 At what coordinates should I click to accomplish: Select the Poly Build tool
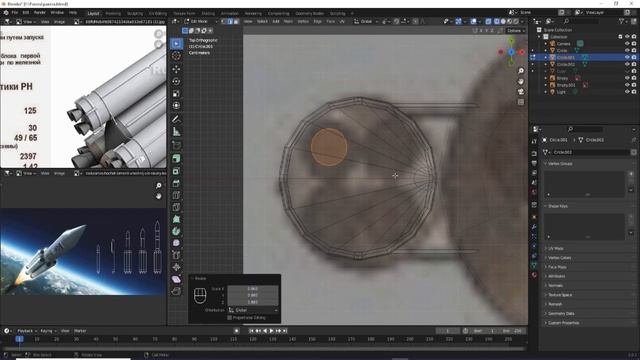pos(176,219)
